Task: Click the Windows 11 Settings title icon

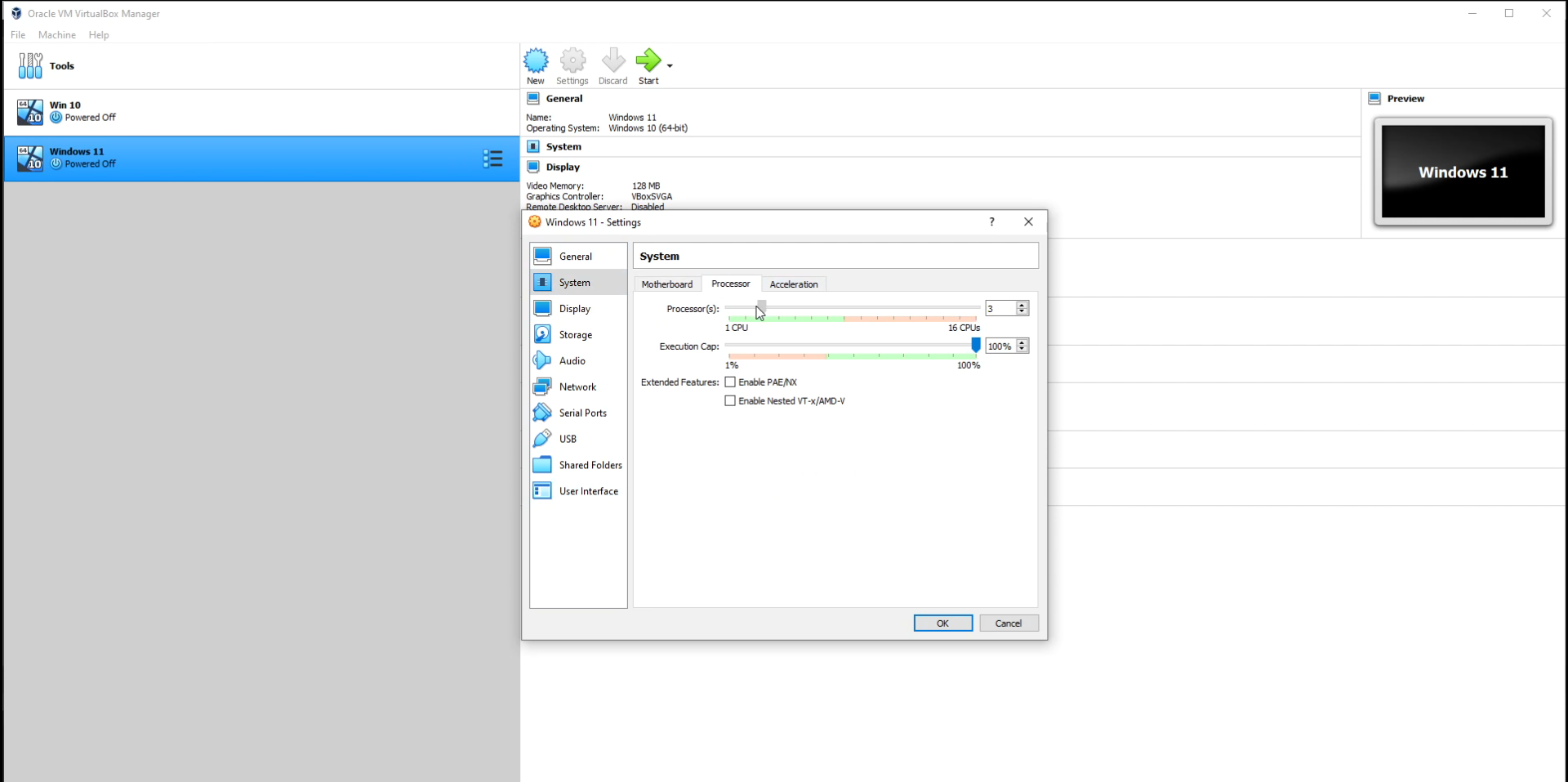Action: pos(535,222)
